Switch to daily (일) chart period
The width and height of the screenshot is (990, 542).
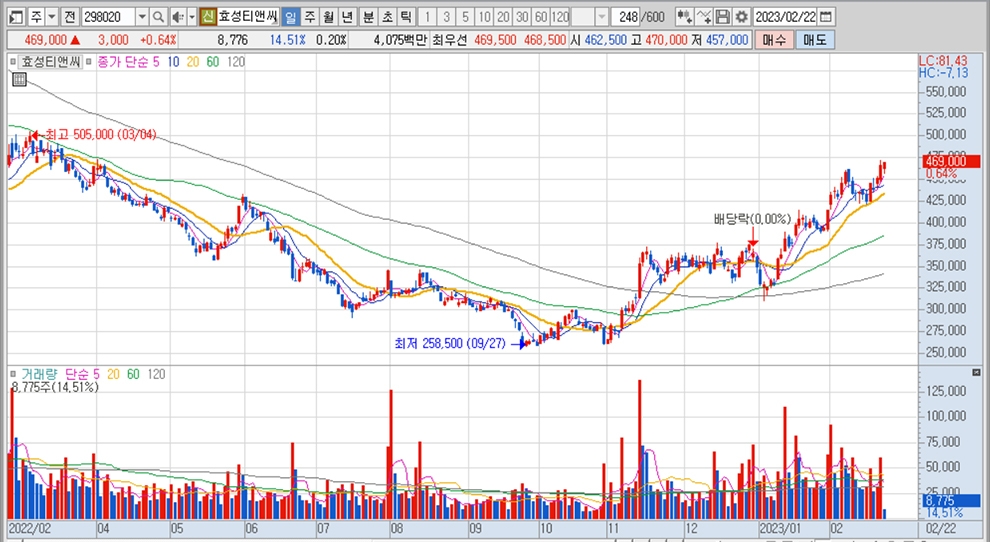(x=289, y=17)
